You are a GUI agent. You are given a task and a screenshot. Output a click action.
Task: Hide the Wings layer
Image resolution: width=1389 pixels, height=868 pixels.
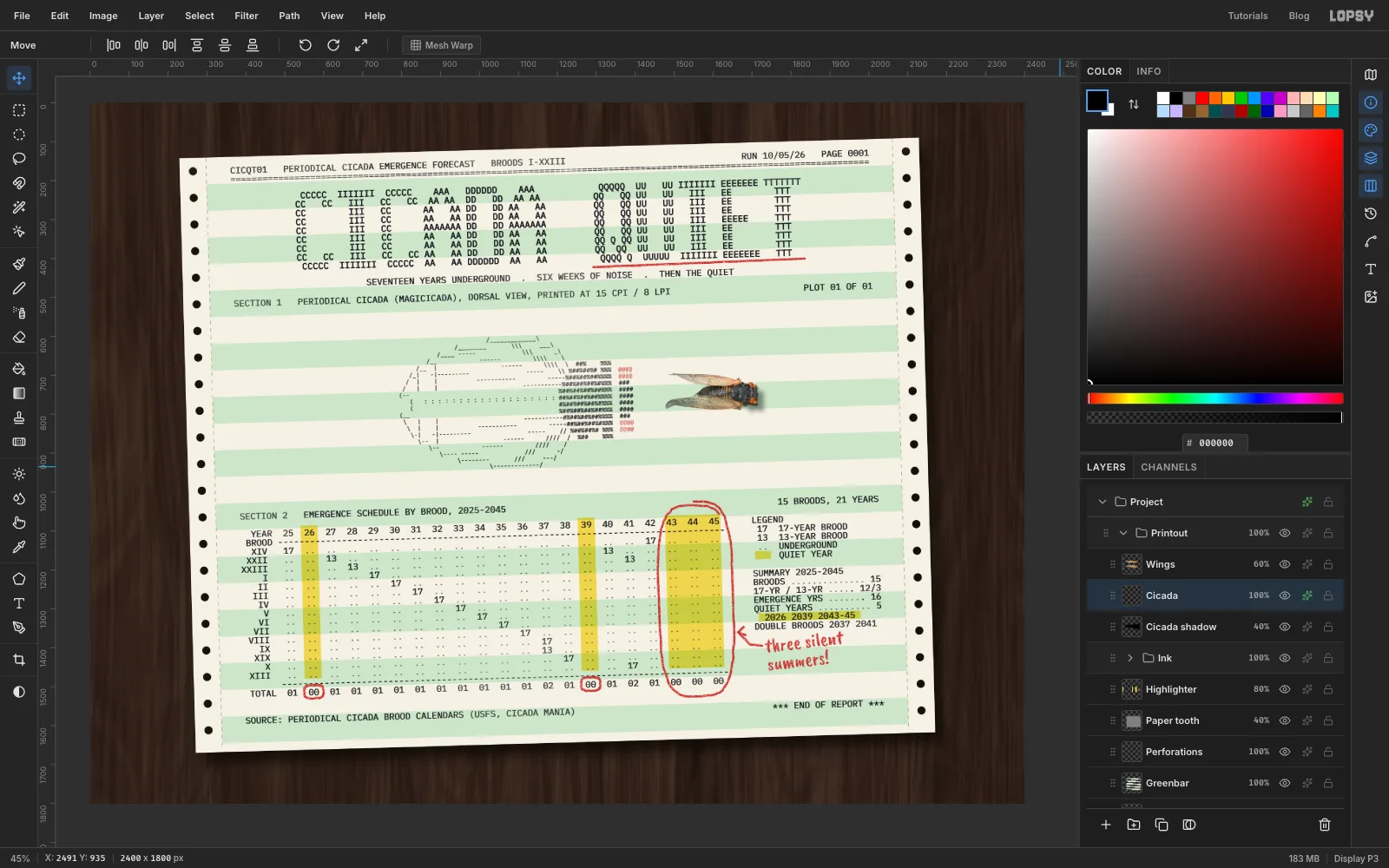pyautogui.click(x=1285, y=564)
